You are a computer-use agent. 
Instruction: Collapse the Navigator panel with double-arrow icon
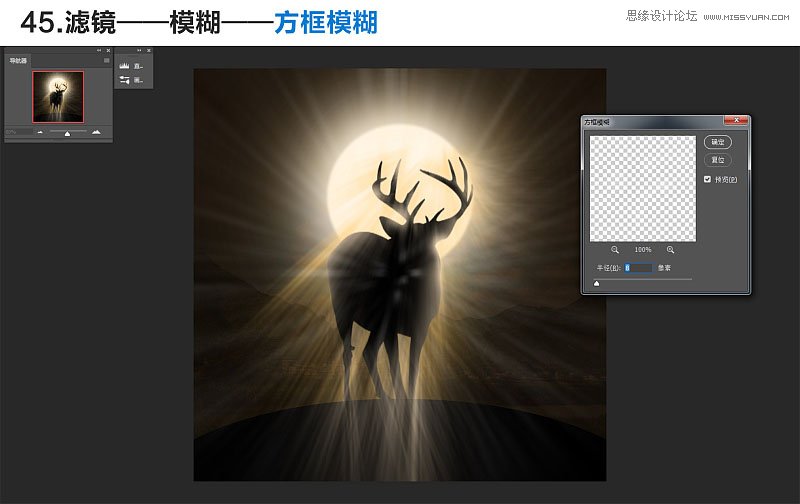[x=99, y=51]
